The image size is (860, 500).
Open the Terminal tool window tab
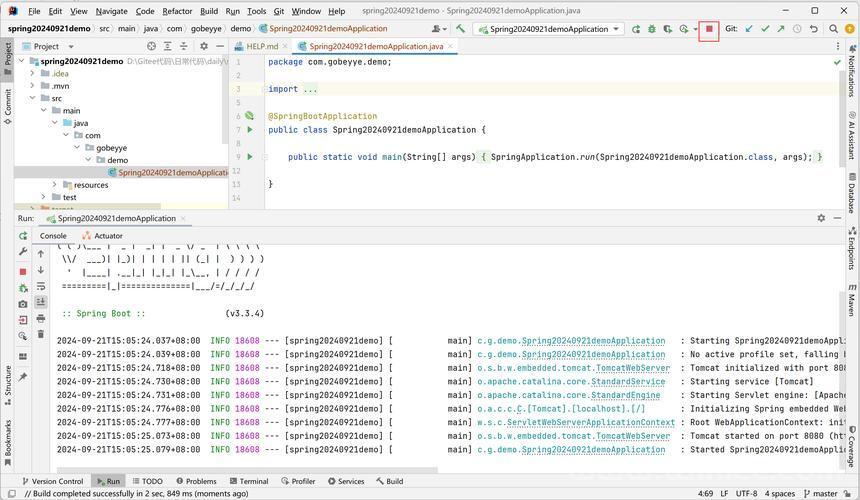click(249, 481)
